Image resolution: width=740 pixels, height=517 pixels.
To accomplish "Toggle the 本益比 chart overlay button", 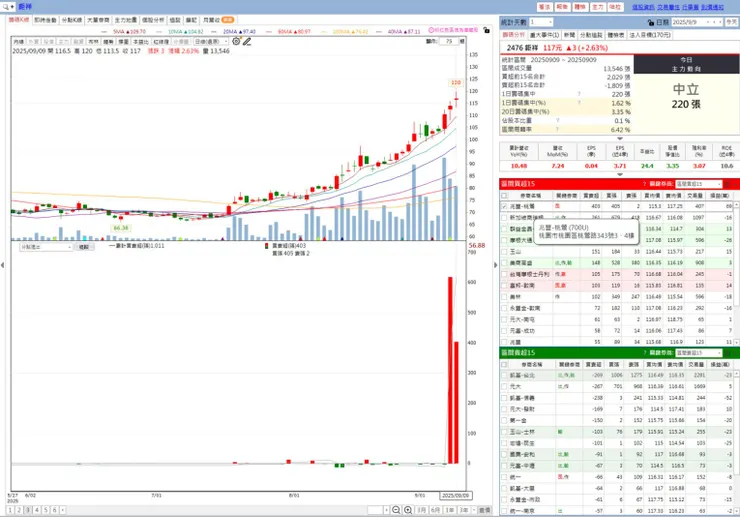I will point(139,42).
